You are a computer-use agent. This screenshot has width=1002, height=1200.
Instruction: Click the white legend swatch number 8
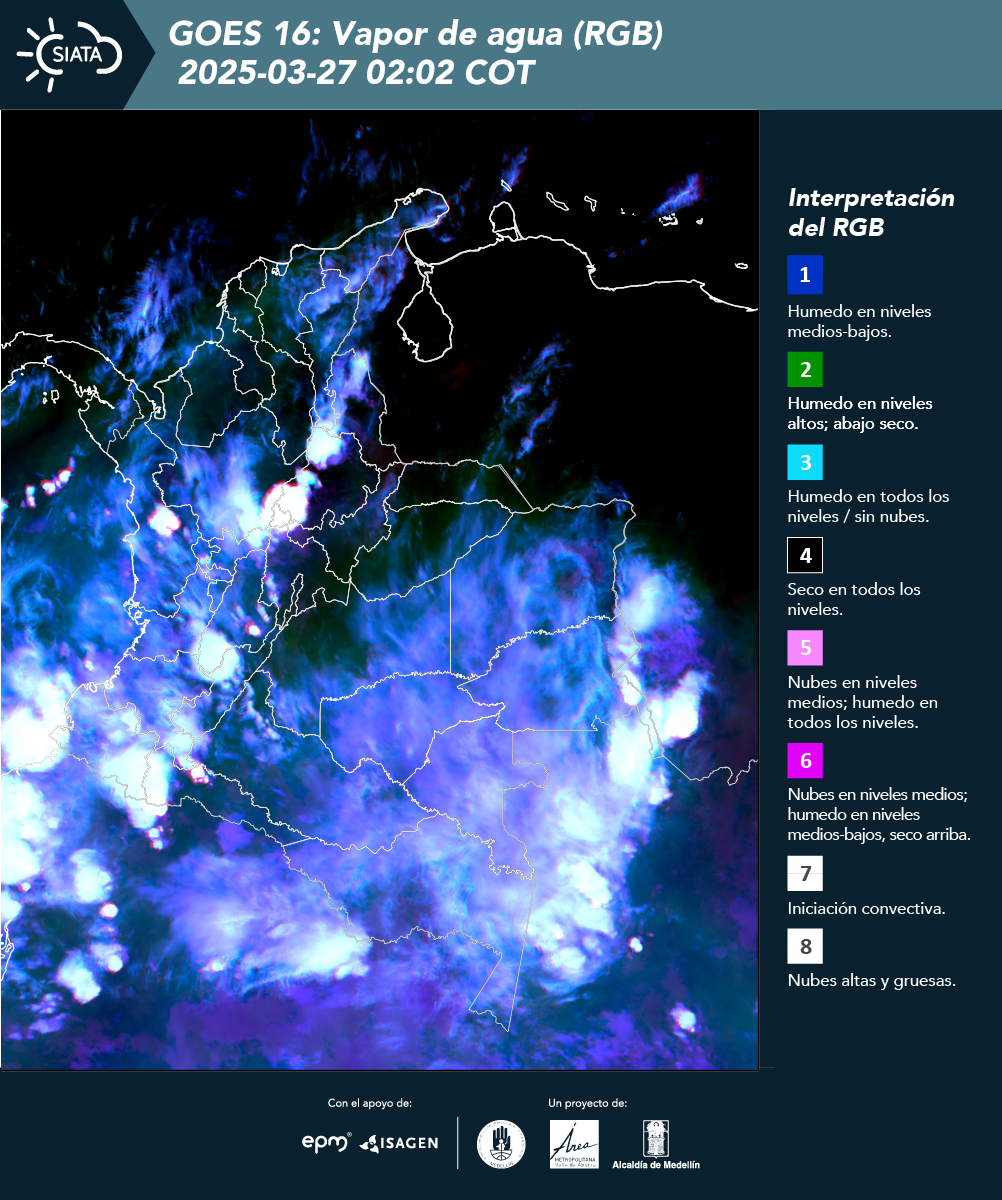coord(805,946)
